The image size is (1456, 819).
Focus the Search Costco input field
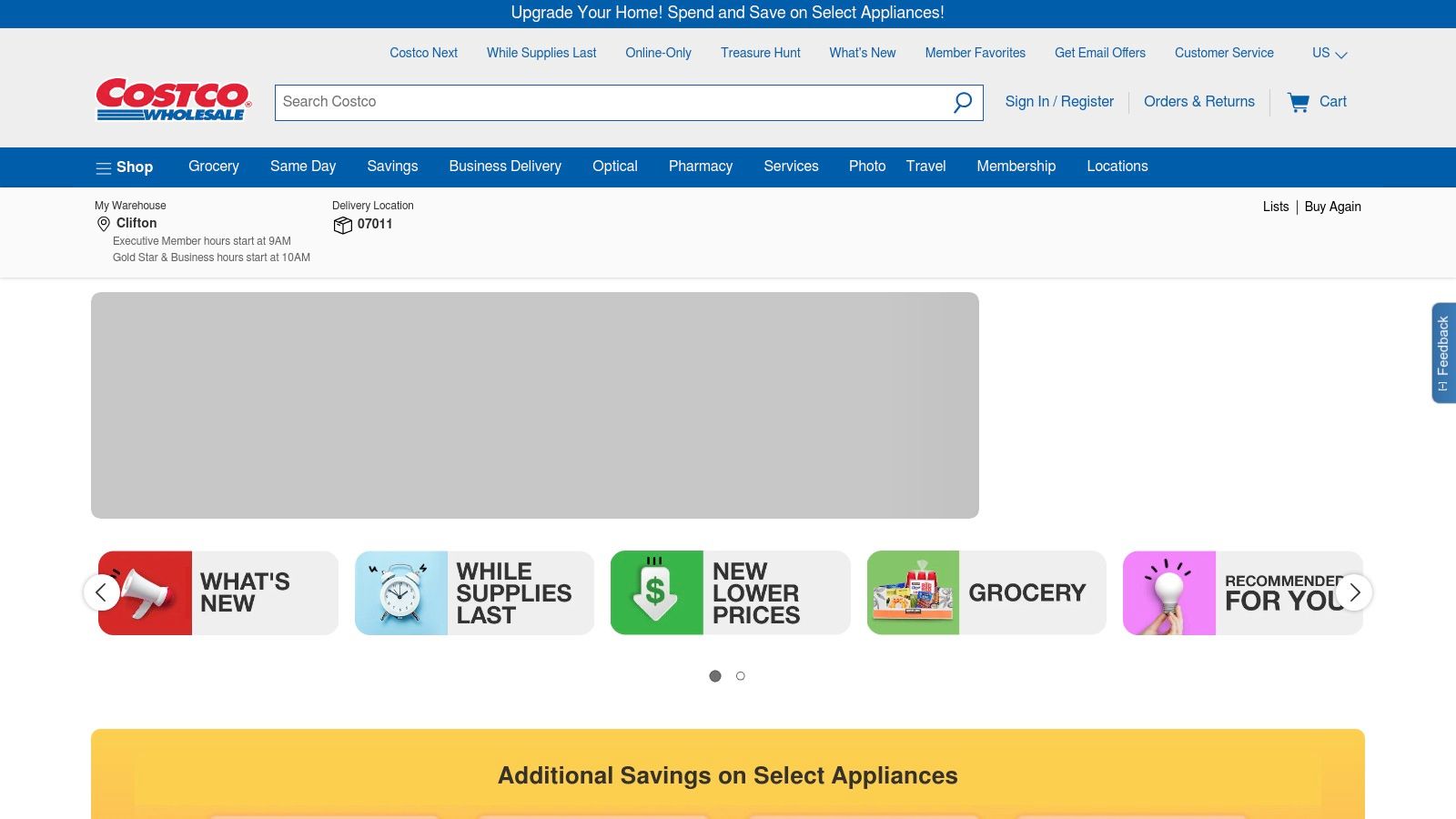612,103
